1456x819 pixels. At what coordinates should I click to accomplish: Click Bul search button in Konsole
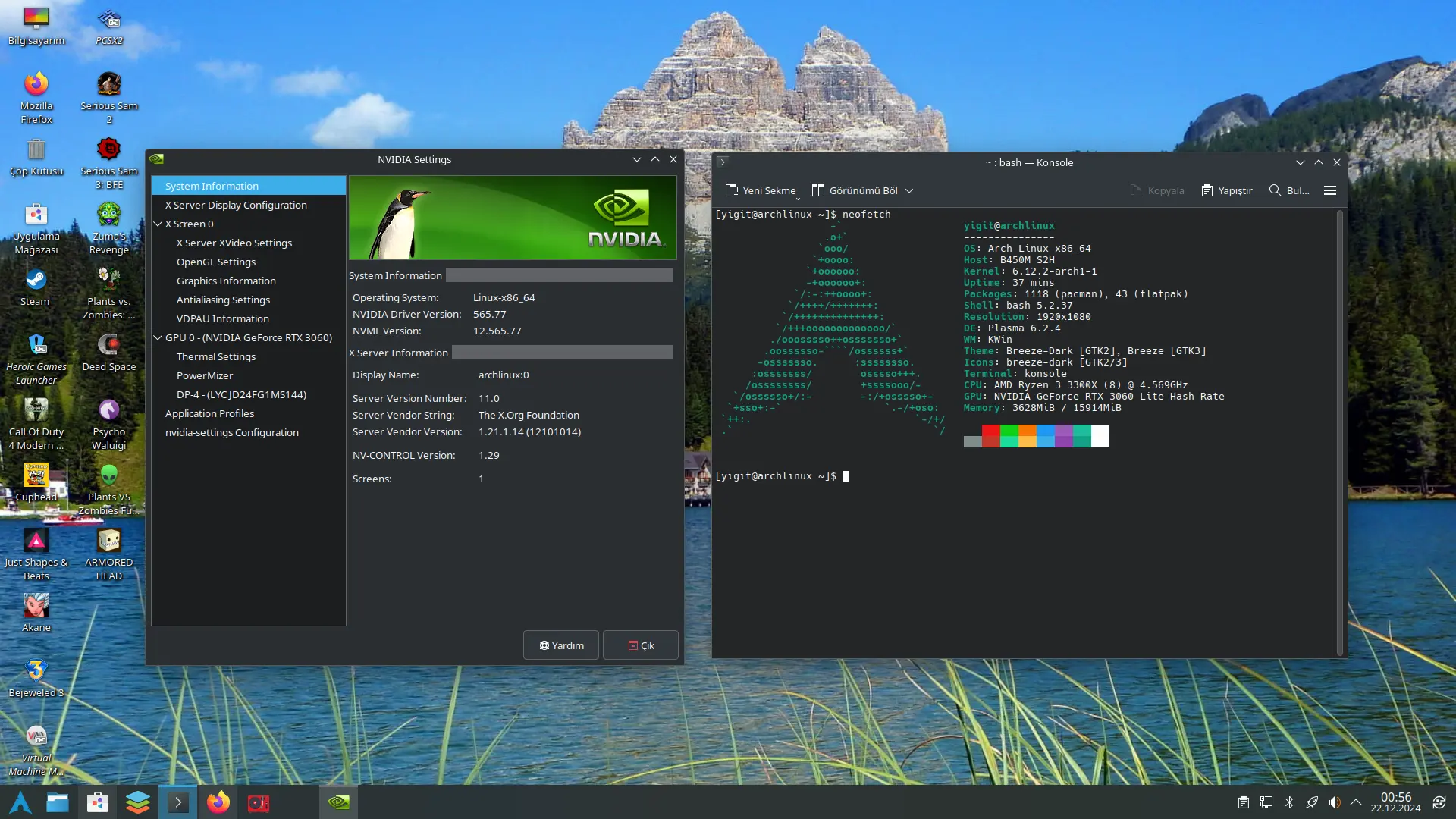(1289, 191)
